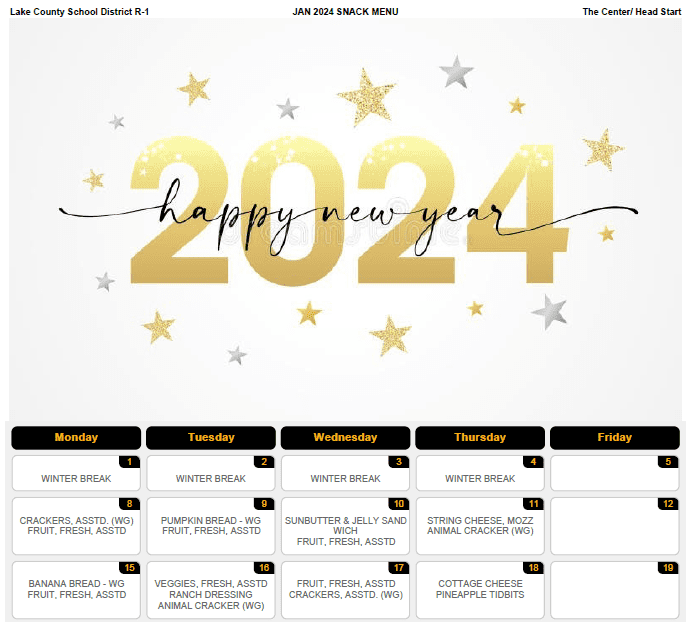This screenshot has width=688, height=622.
Task: Click the day 9 date badge
Action: (x=264, y=504)
